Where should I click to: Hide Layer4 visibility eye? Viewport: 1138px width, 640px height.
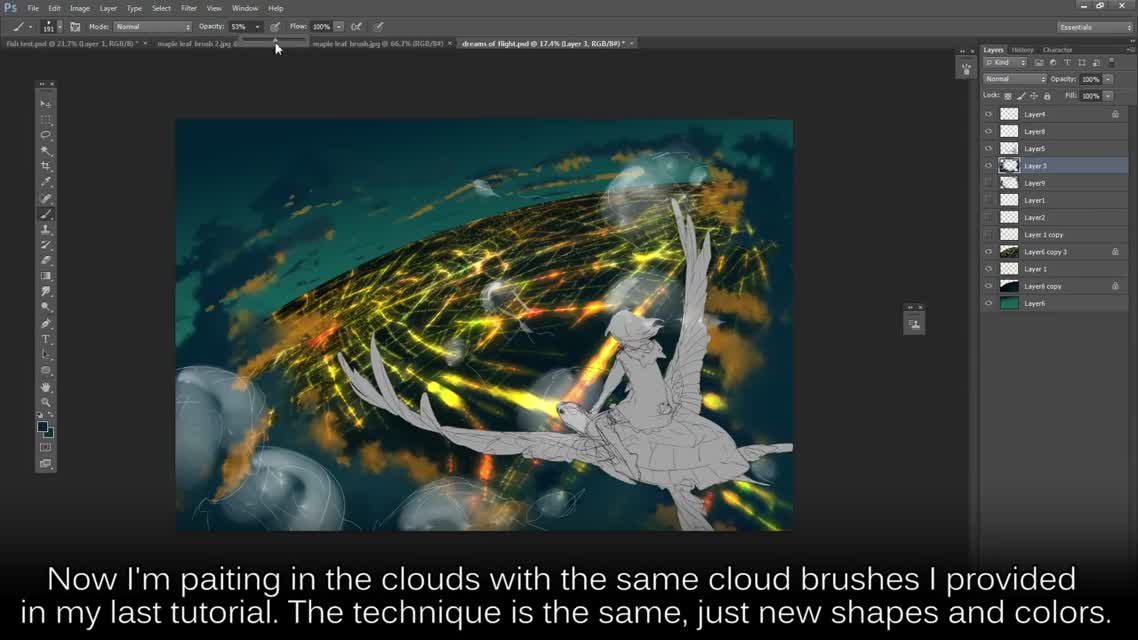tap(988, 115)
